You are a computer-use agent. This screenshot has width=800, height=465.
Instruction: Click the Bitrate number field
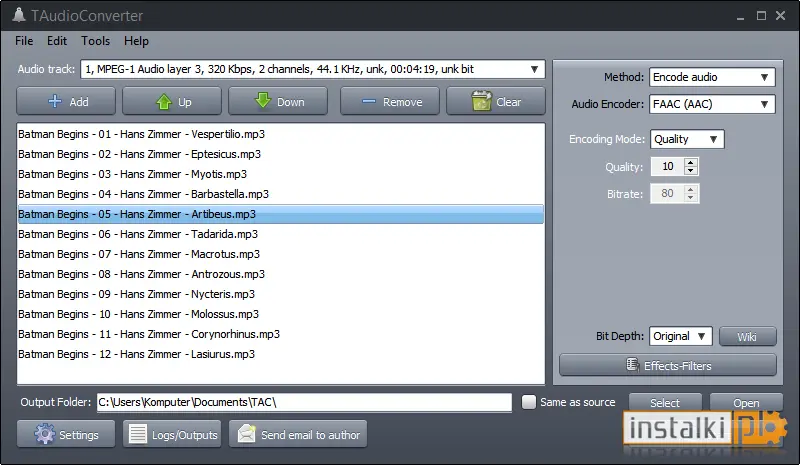coord(667,193)
